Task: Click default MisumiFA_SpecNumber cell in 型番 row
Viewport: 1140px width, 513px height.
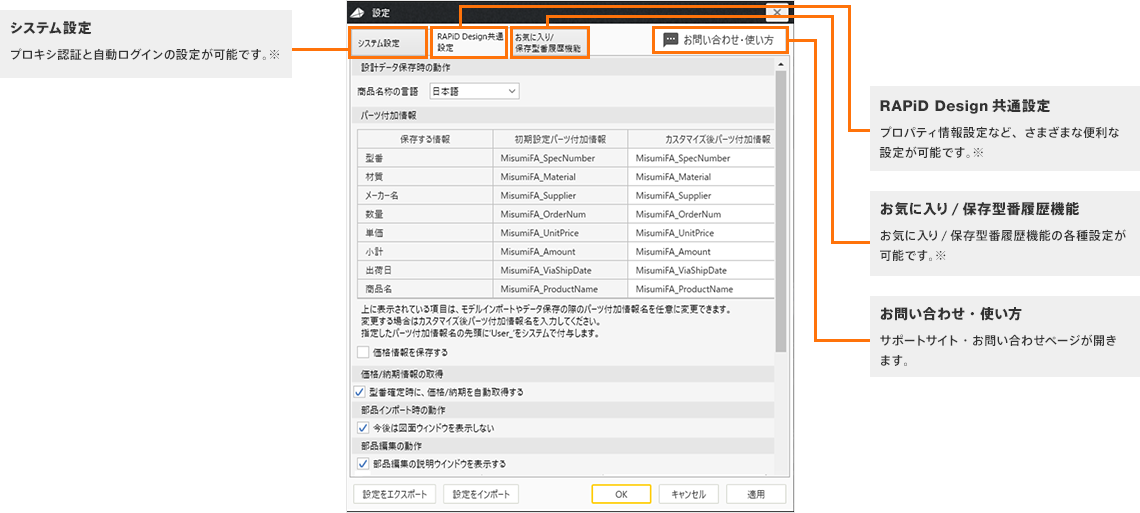Action: (559, 158)
